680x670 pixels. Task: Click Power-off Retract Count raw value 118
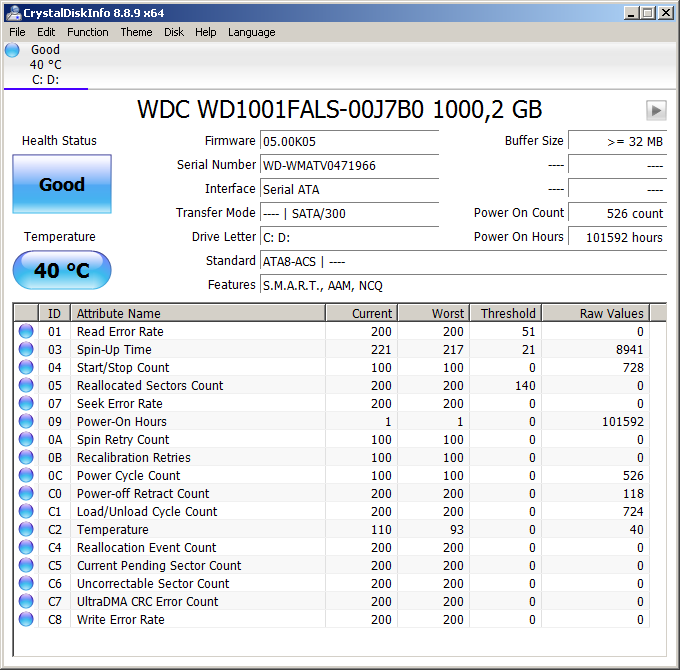[633, 494]
